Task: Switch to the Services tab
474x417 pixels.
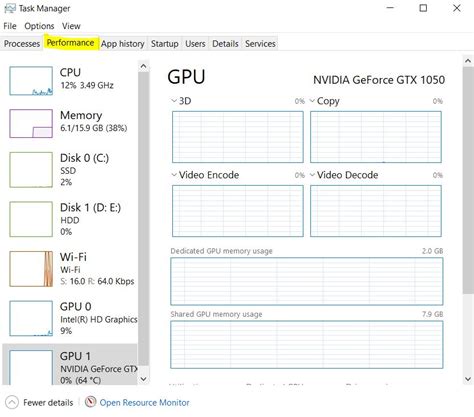Action: 260,44
